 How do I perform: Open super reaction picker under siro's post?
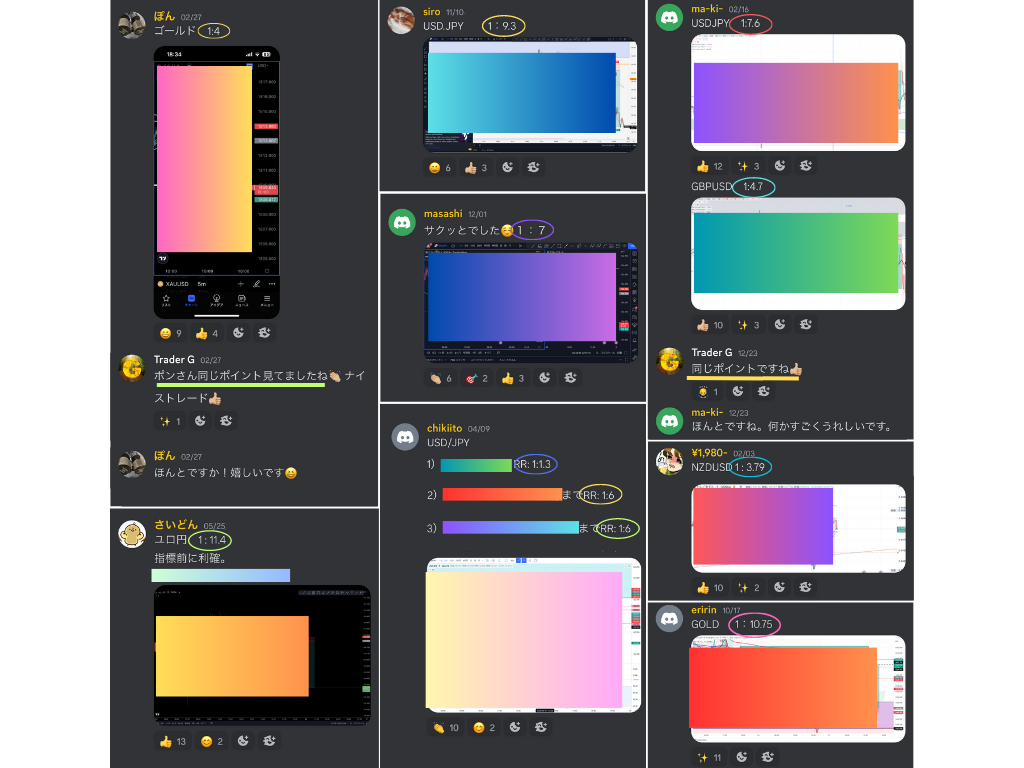pyautogui.click(x=534, y=168)
